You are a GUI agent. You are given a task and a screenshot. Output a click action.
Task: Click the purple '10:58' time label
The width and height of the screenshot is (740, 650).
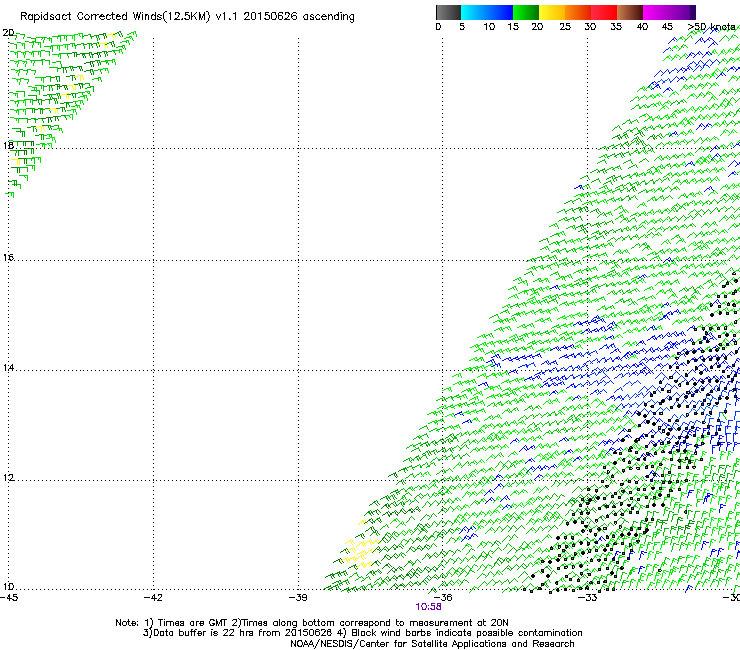pos(429,607)
